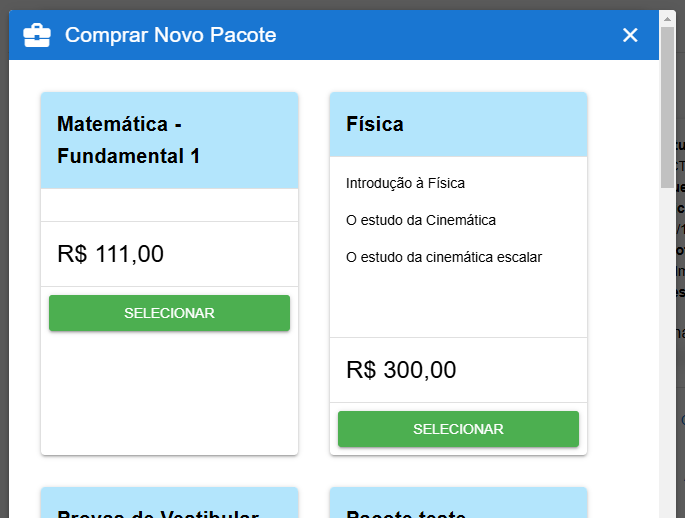Click empty space below Física topic list
Image resolution: width=685 pixels, height=518 pixels.
coord(458,305)
